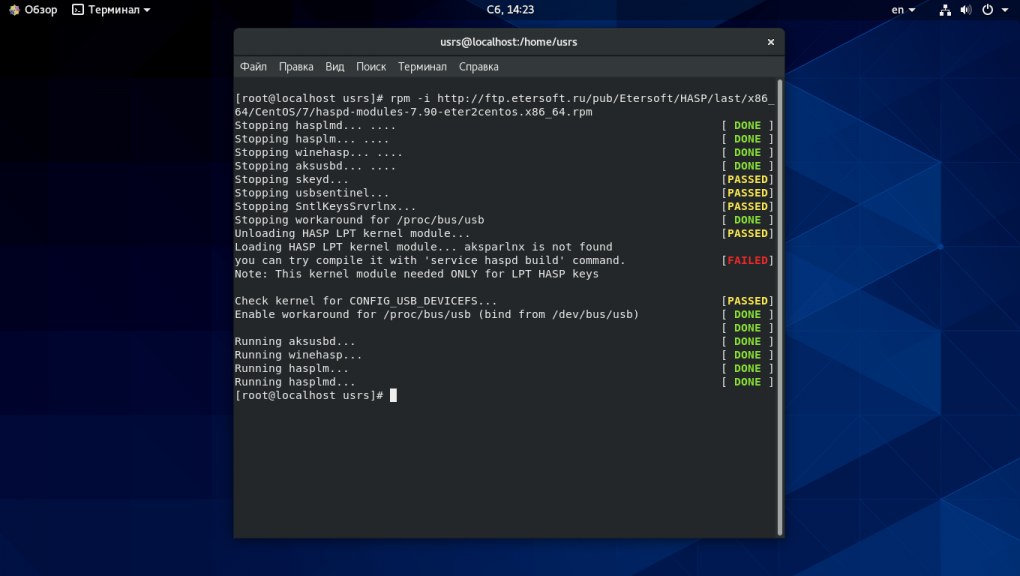This screenshot has height=576, width=1020.
Task: Close the terminal window with the × button
Action: [x=770, y=42]
